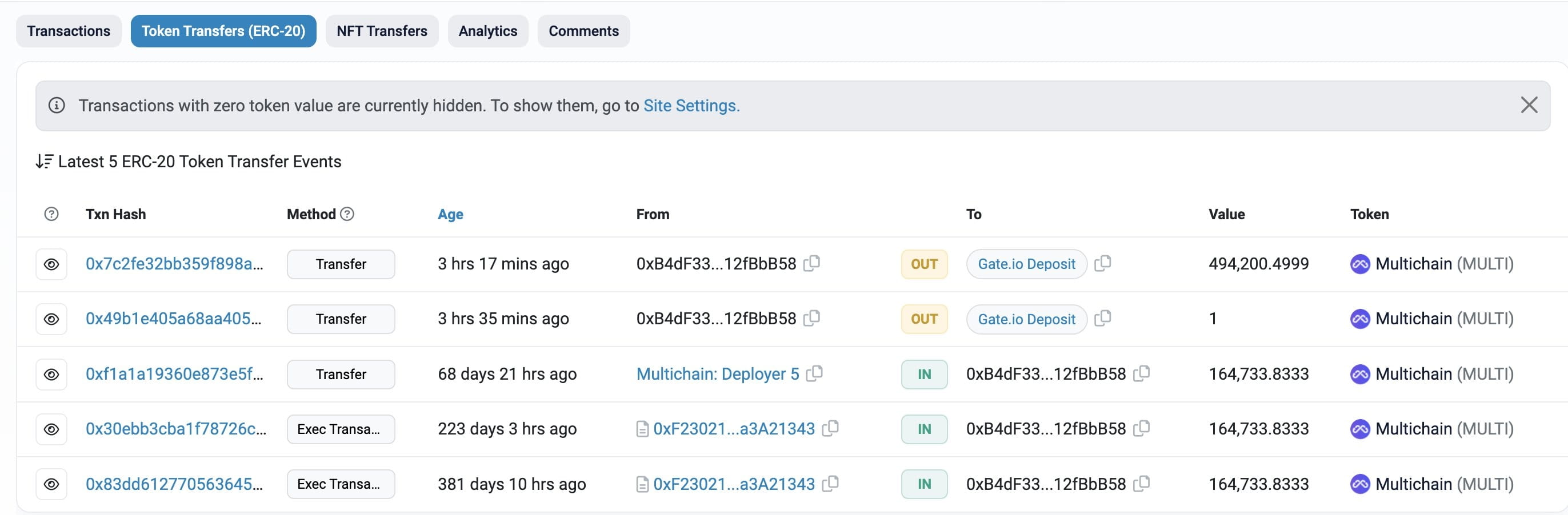Click Method column help icon
Screen dimensions: 1568x515
[x=347, y=214]
